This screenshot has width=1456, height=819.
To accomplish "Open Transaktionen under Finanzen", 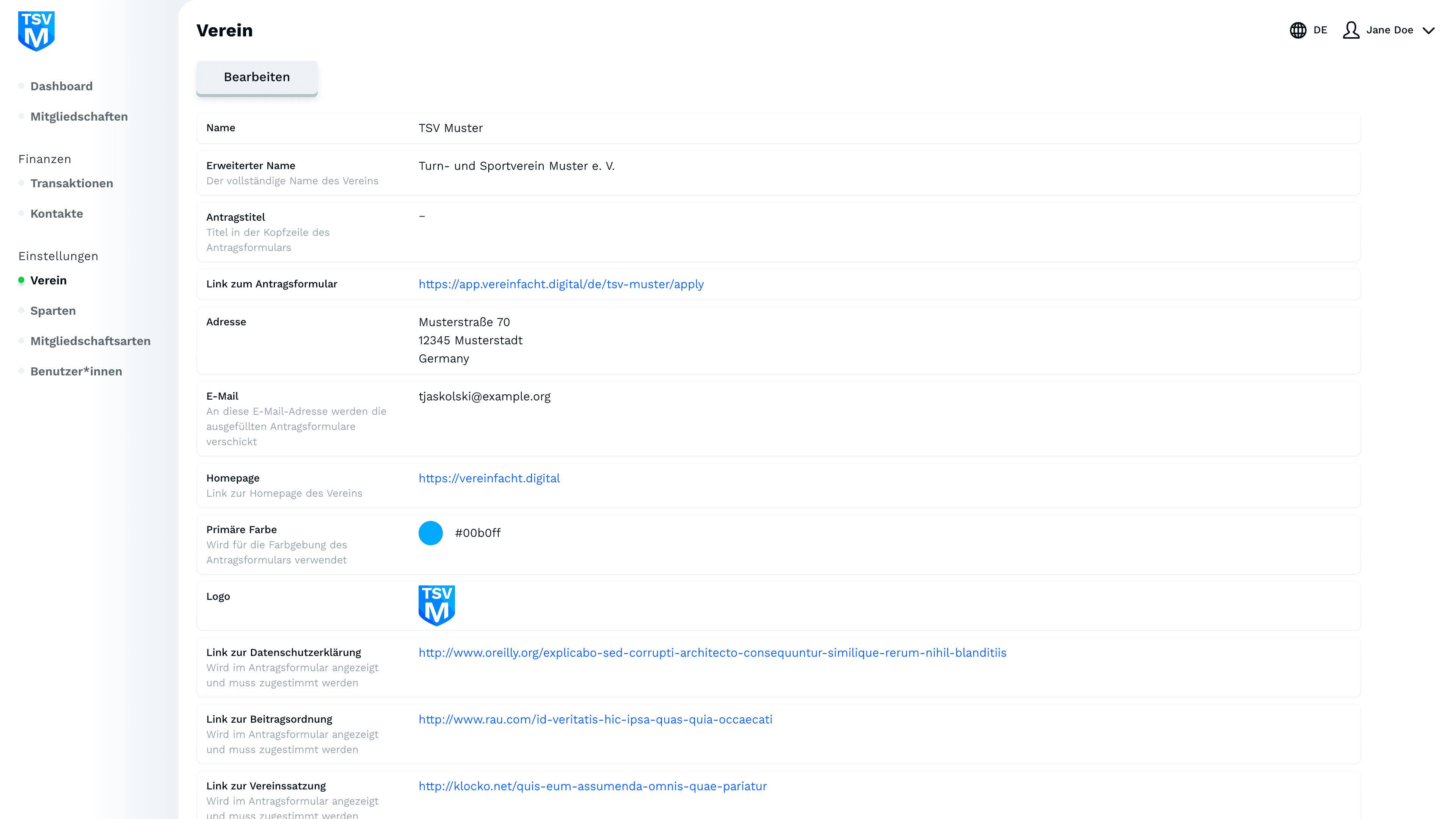I will coord(72,183).
